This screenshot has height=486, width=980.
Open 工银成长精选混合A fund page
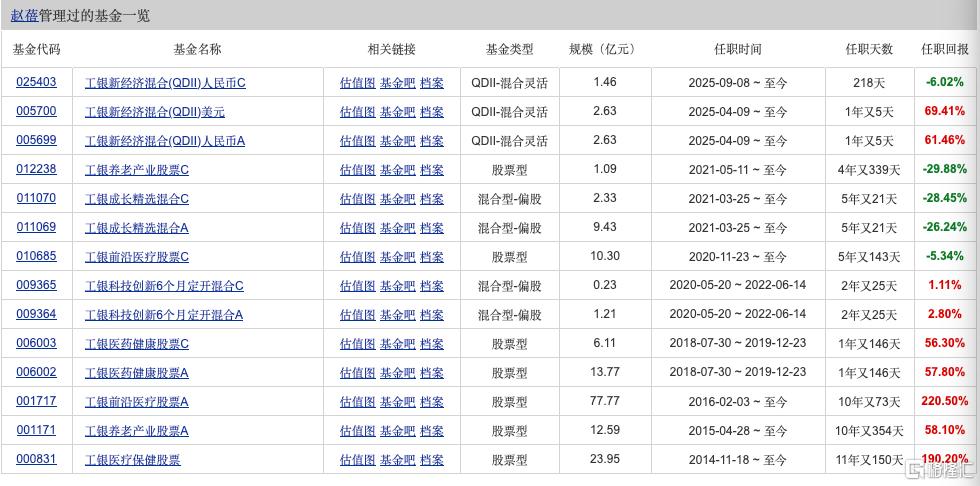coord(137,227)
